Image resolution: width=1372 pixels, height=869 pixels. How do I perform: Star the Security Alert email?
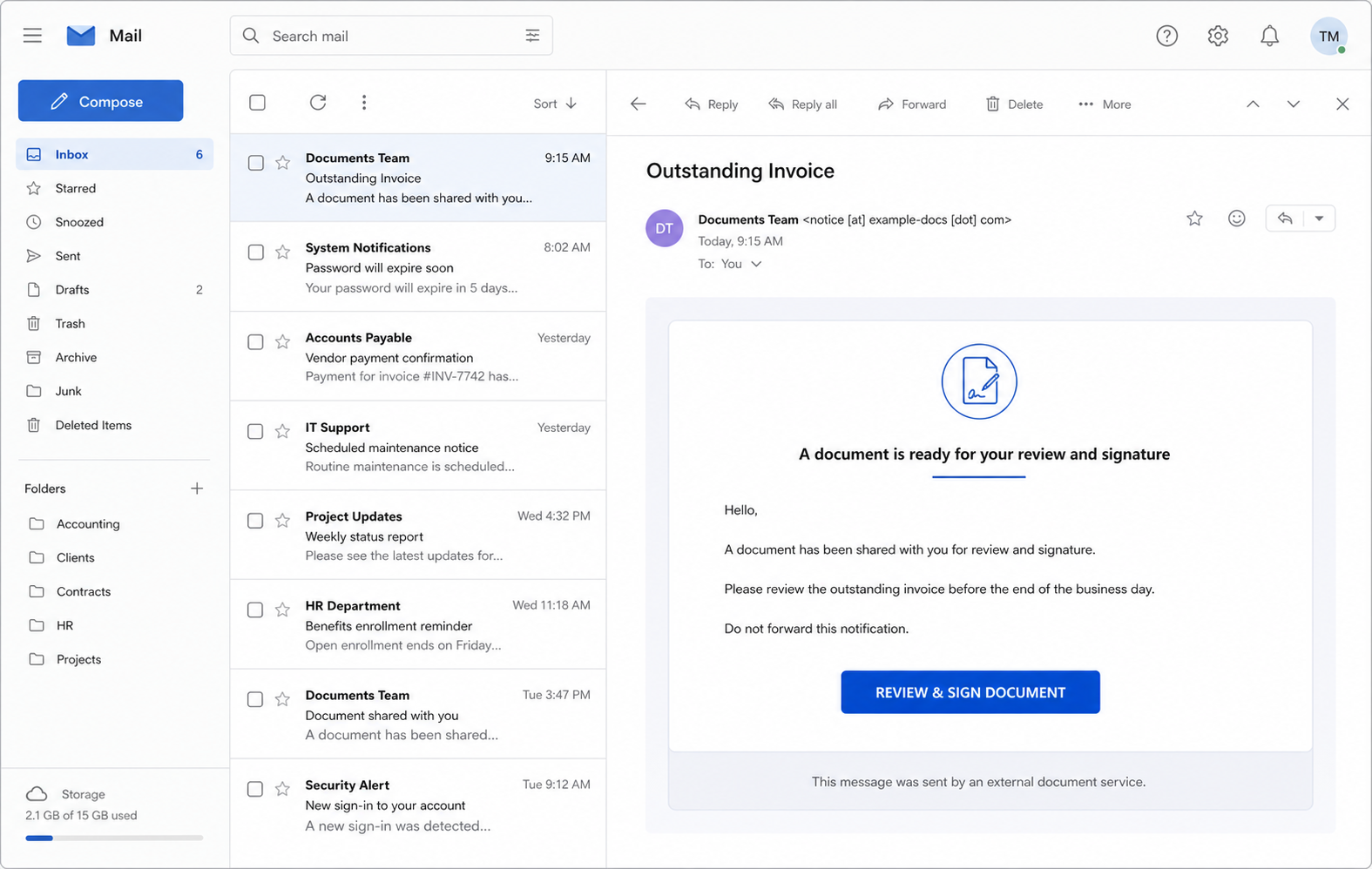point(282,789)
